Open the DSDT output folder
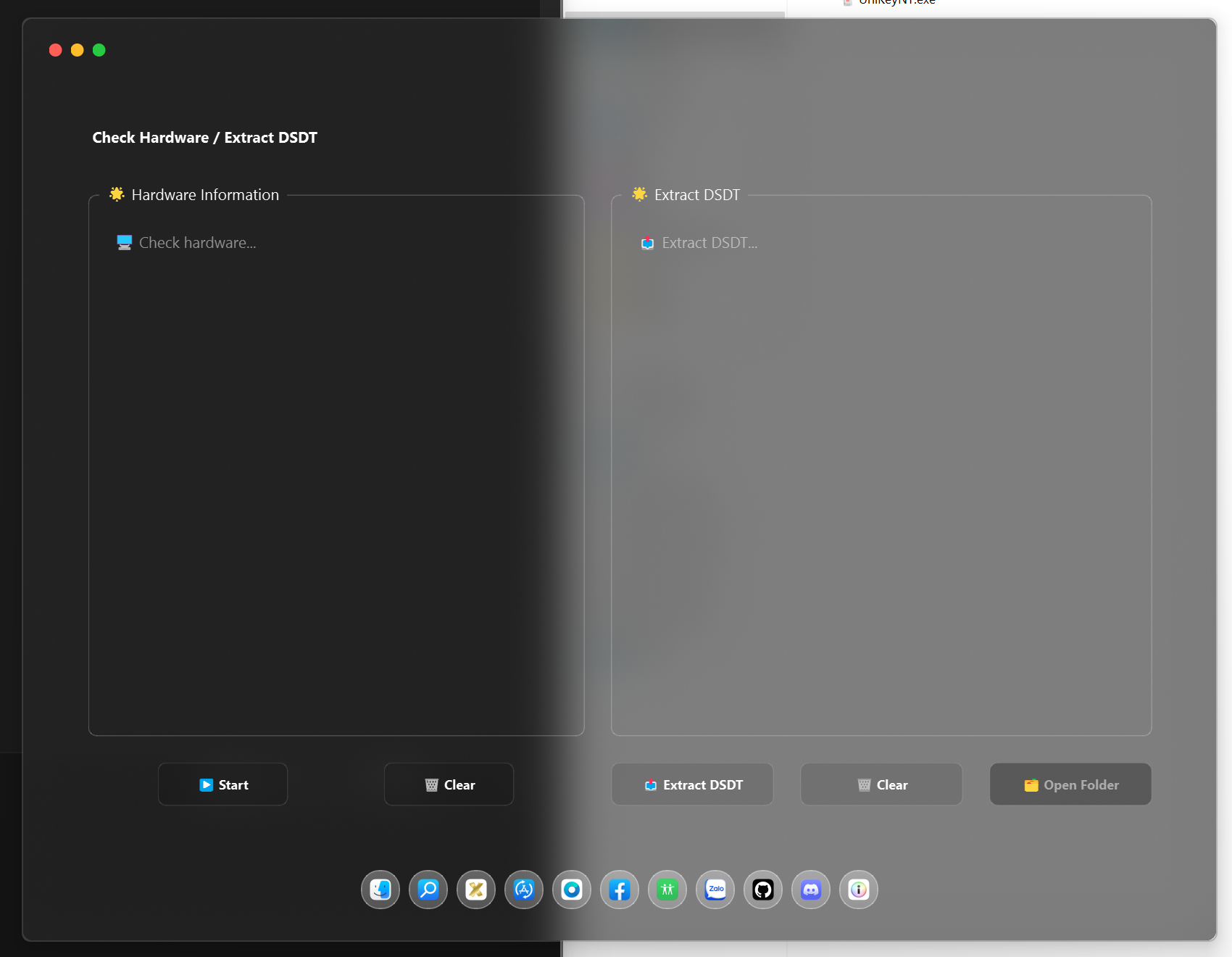Viewport: 1232px width, 957px height. point(1070,784)
